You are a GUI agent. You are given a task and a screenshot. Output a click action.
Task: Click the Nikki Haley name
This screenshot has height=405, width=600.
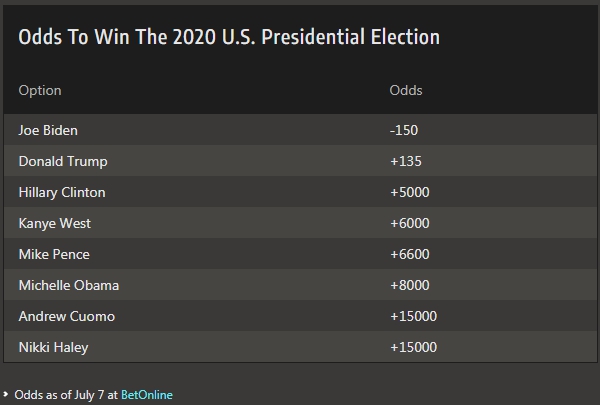click(x=54, y=347)
